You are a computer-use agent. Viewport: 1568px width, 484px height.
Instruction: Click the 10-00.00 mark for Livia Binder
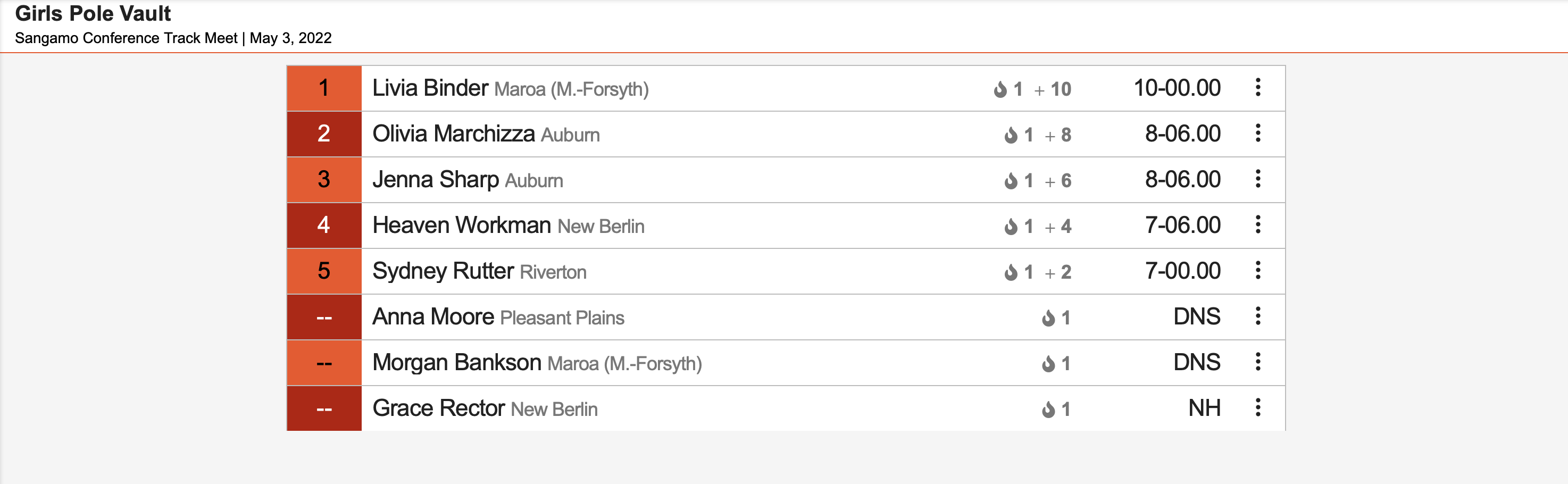[x=1177, y=88]
